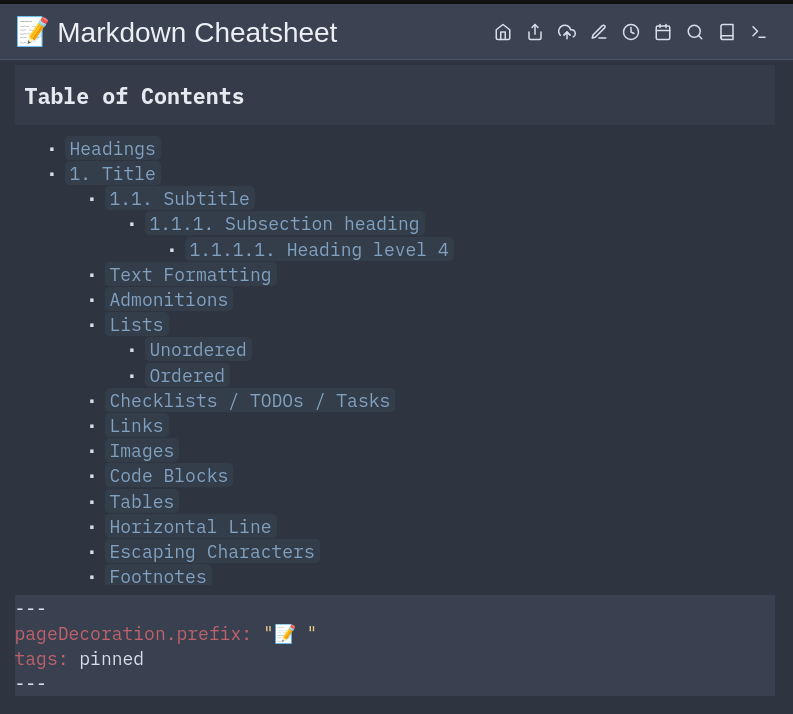Jump to the Tables section
Viewport: 793px width, 714px height.
142,502
